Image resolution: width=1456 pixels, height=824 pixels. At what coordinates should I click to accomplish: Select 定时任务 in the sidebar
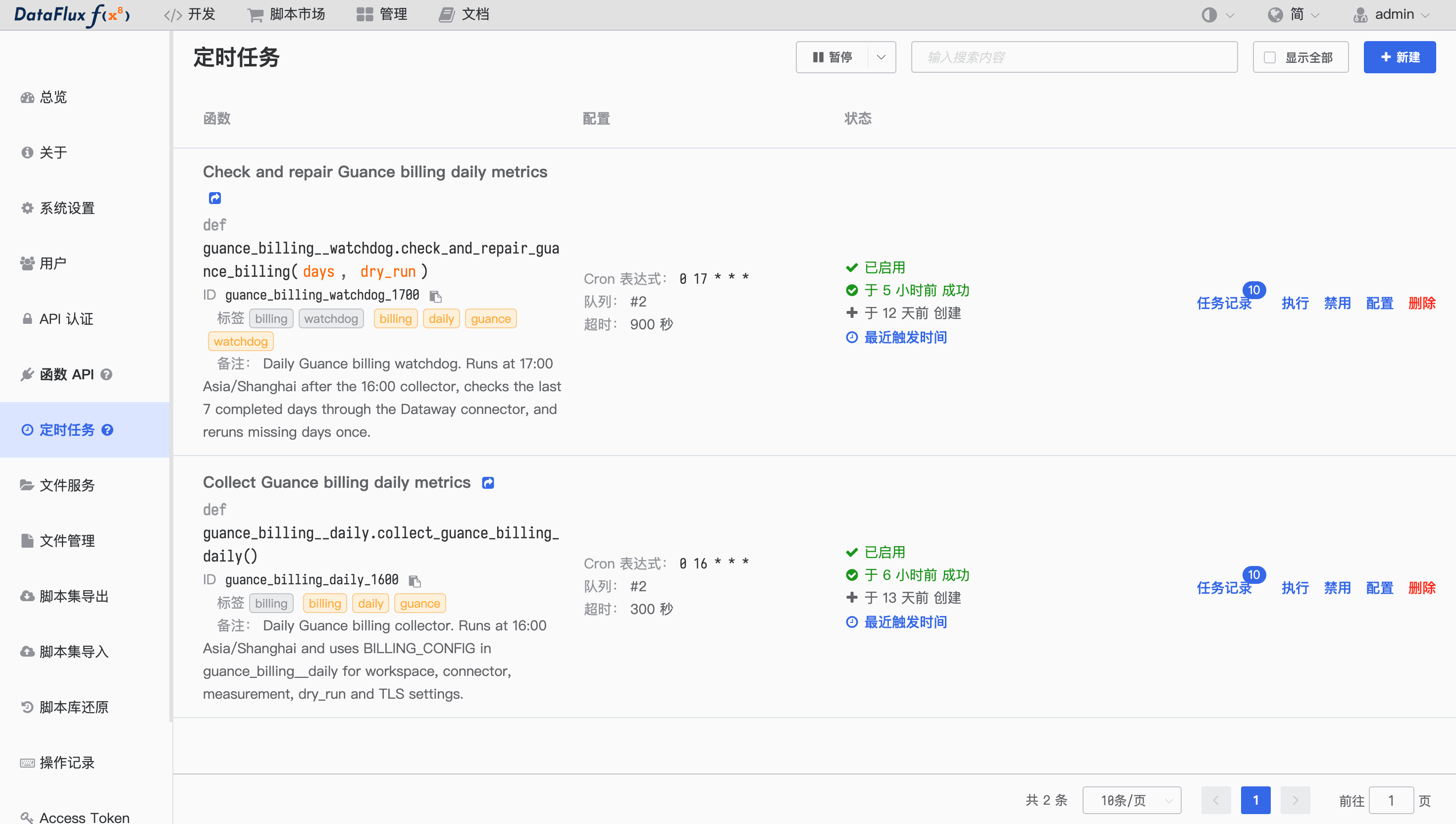click(85, 430)
